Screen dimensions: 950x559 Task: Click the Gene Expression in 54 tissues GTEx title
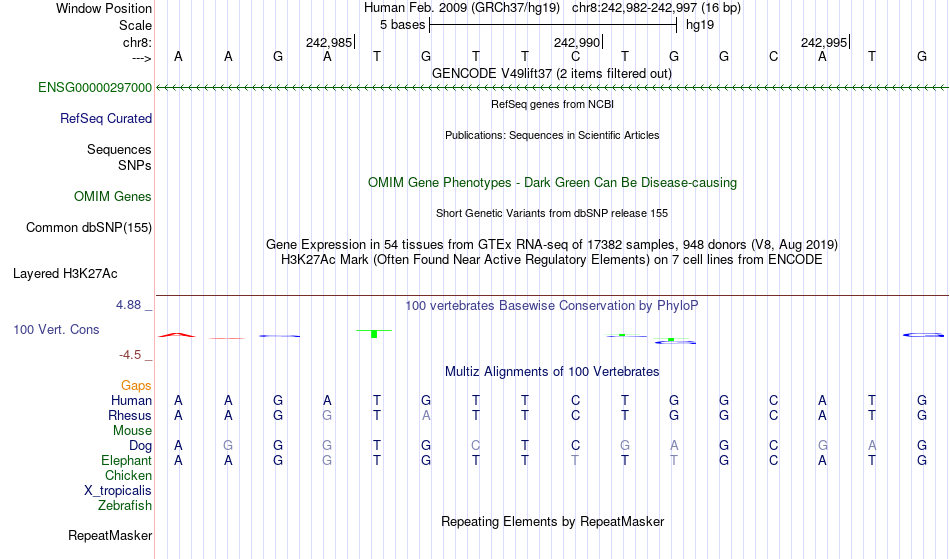(552, 245)
